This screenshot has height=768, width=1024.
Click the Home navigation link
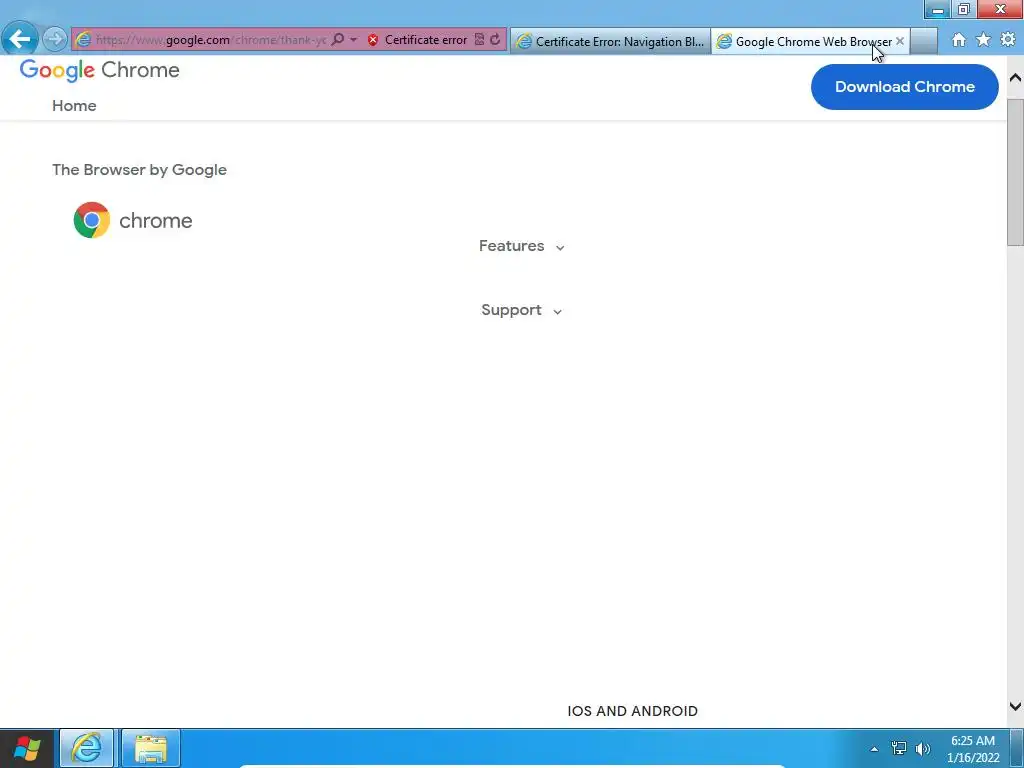[x=74, y=106]
